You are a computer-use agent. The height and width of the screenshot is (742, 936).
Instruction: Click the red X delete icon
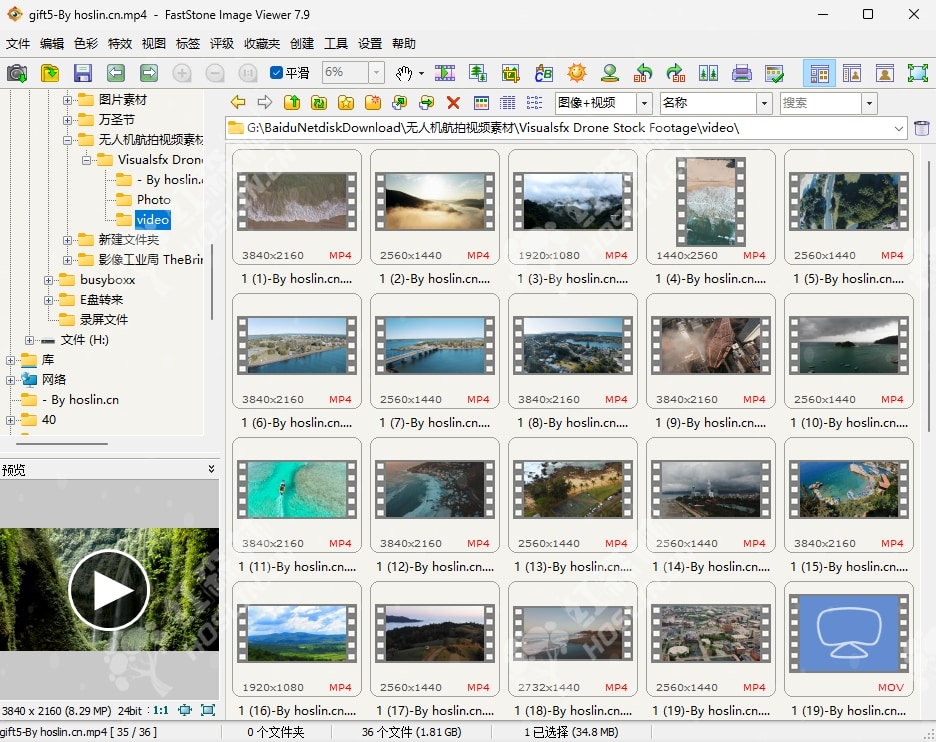[x=453, y=102]
